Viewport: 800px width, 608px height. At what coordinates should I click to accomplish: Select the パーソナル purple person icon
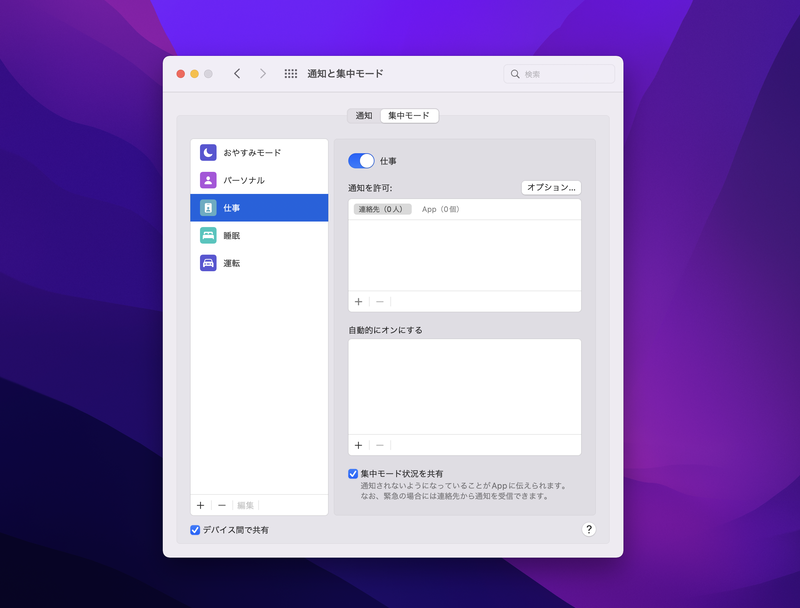(x=207, y=180)
